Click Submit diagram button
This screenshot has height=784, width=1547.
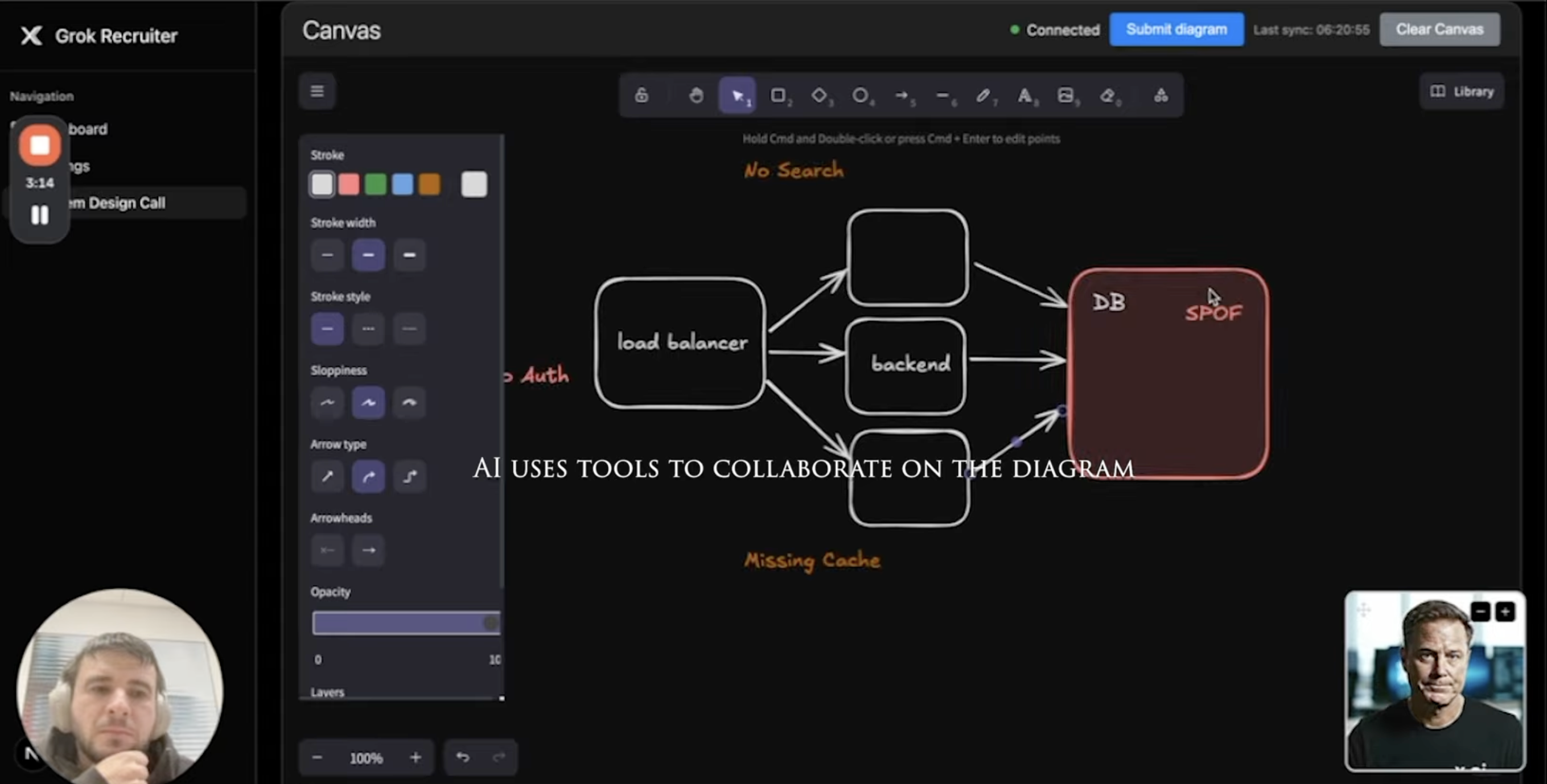[x=1176, y=30]
